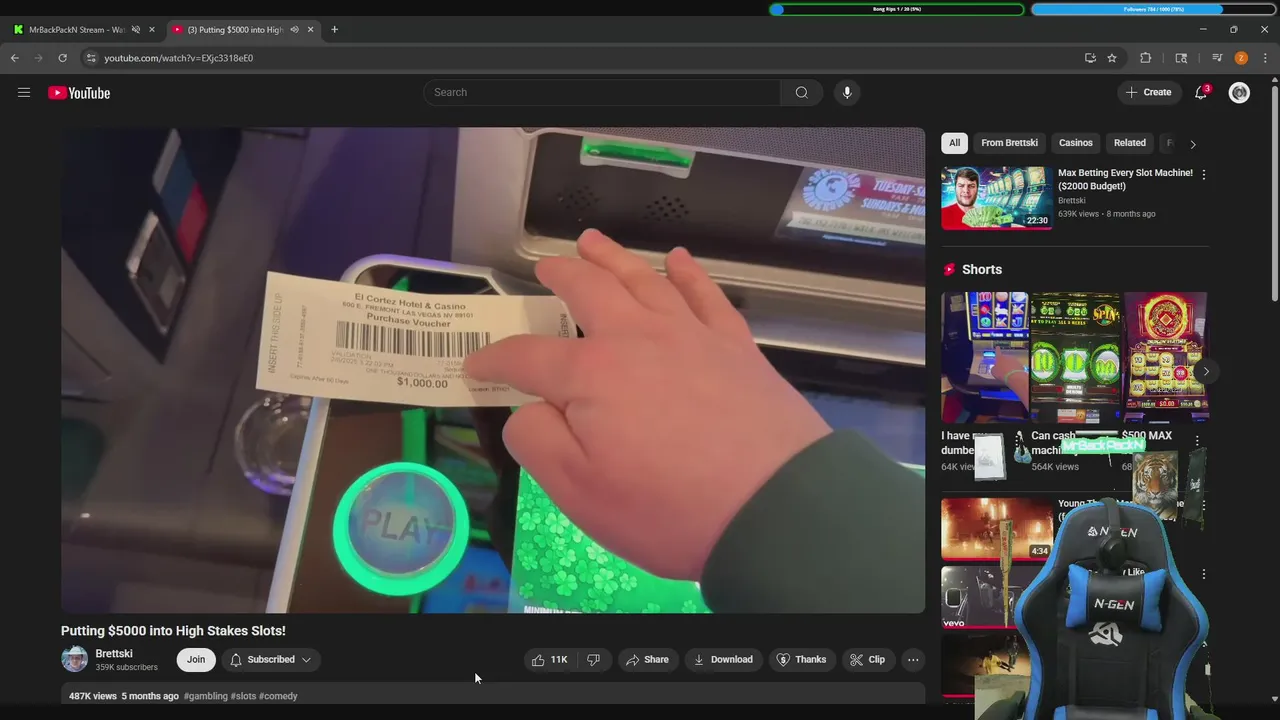Open options for Max Betting video
This screenshot has width=1280, height=720.
tap(1203, 174)
